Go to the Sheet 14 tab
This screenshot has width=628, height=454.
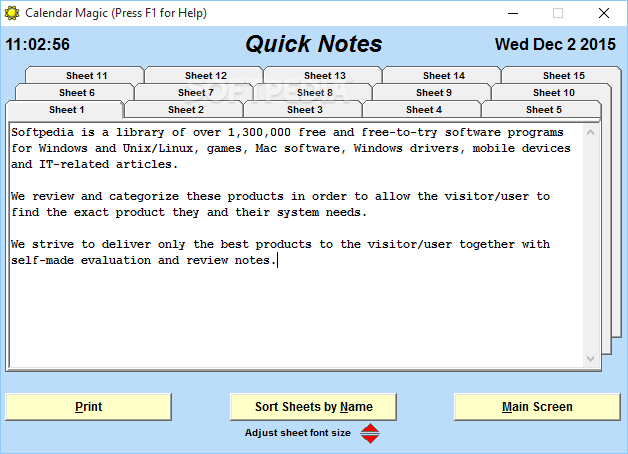coord(444,75)
